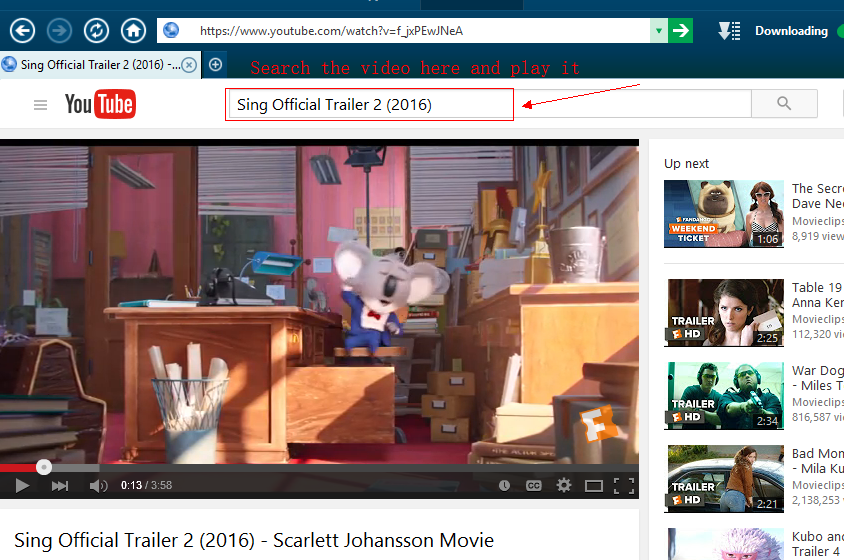
Task: Click the video progress bar handle
Action: (44, 467)
